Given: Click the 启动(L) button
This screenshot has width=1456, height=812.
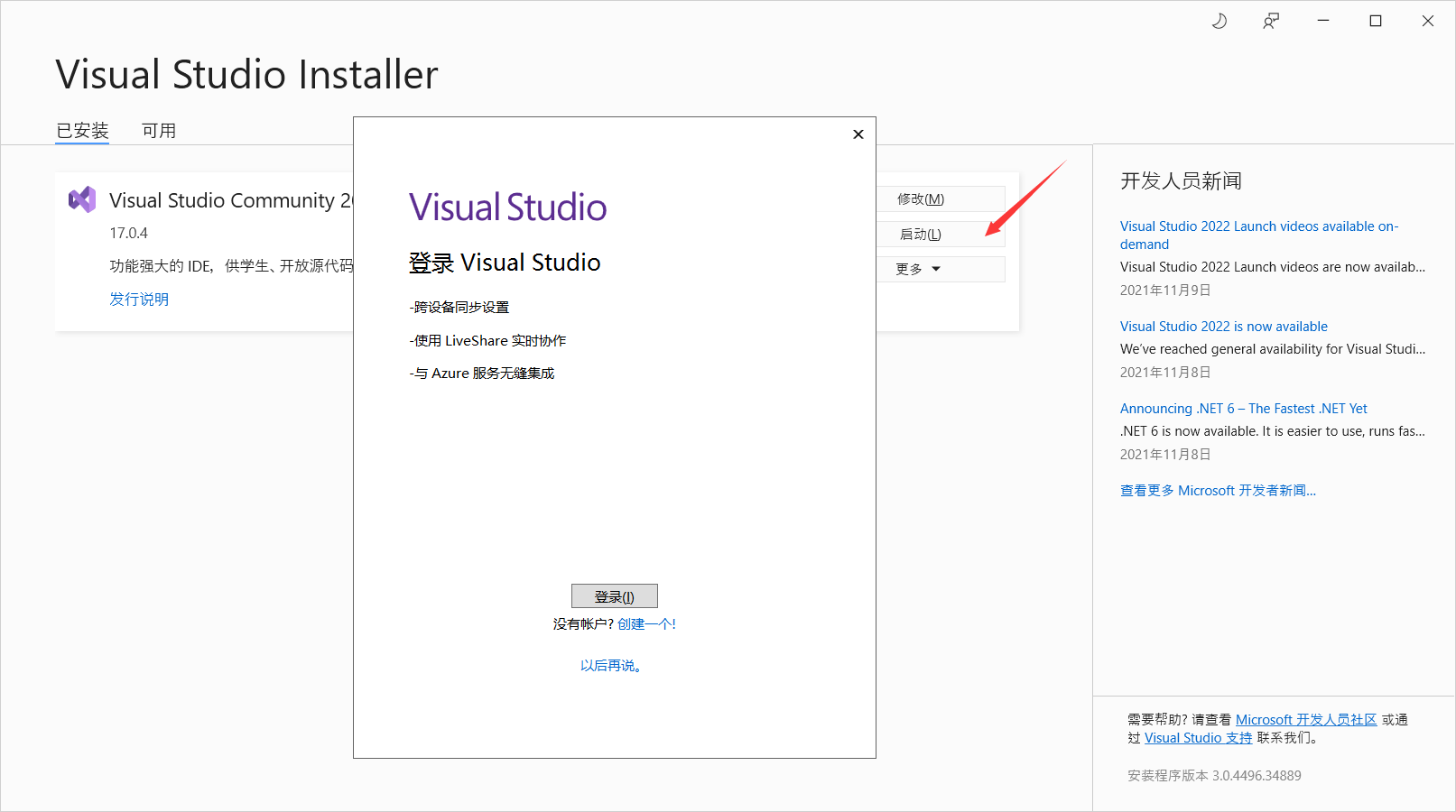Looking at the screenshot, I should point(940,235).
